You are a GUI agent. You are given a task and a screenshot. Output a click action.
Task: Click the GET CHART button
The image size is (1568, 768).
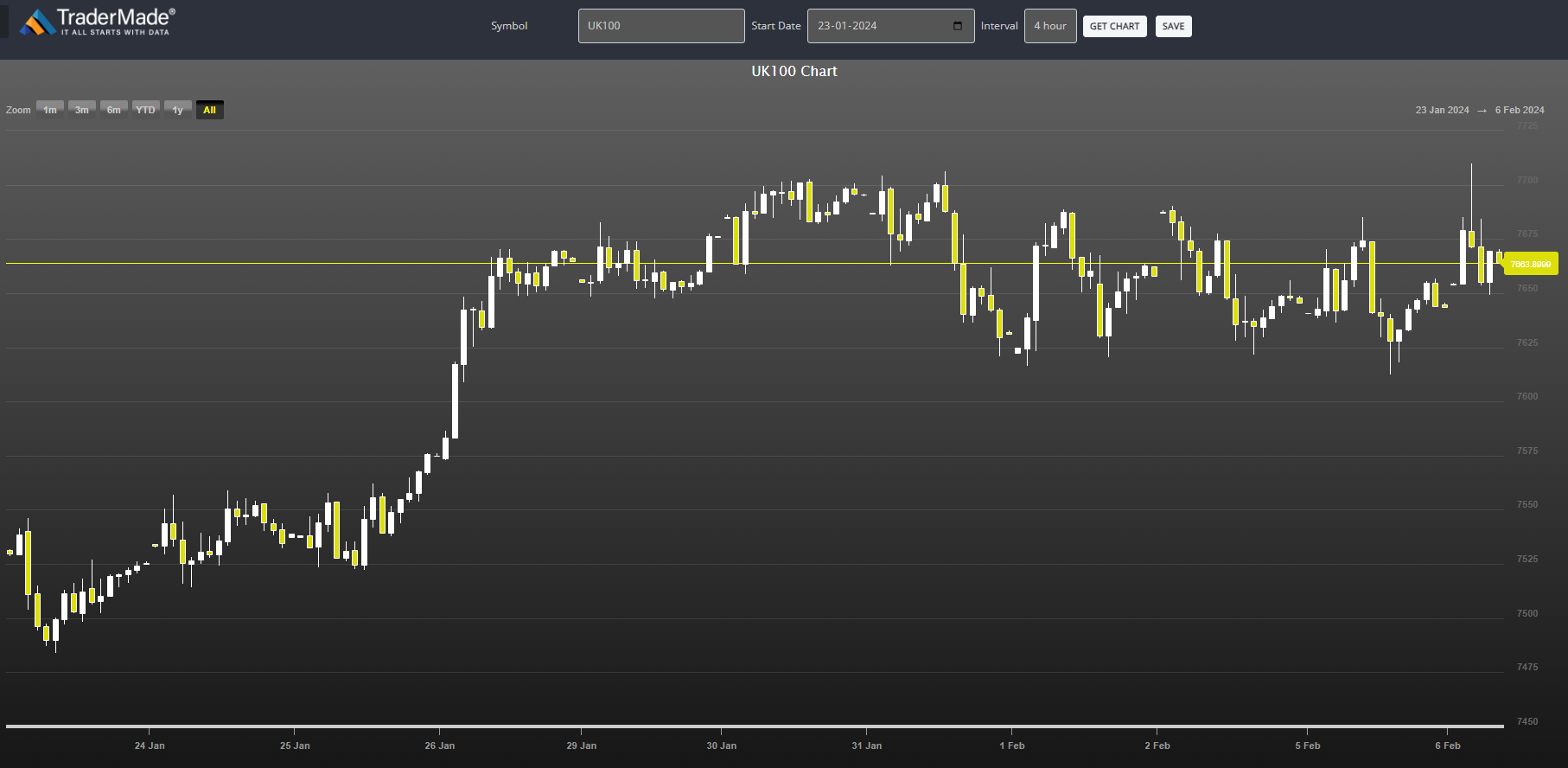1114,26
